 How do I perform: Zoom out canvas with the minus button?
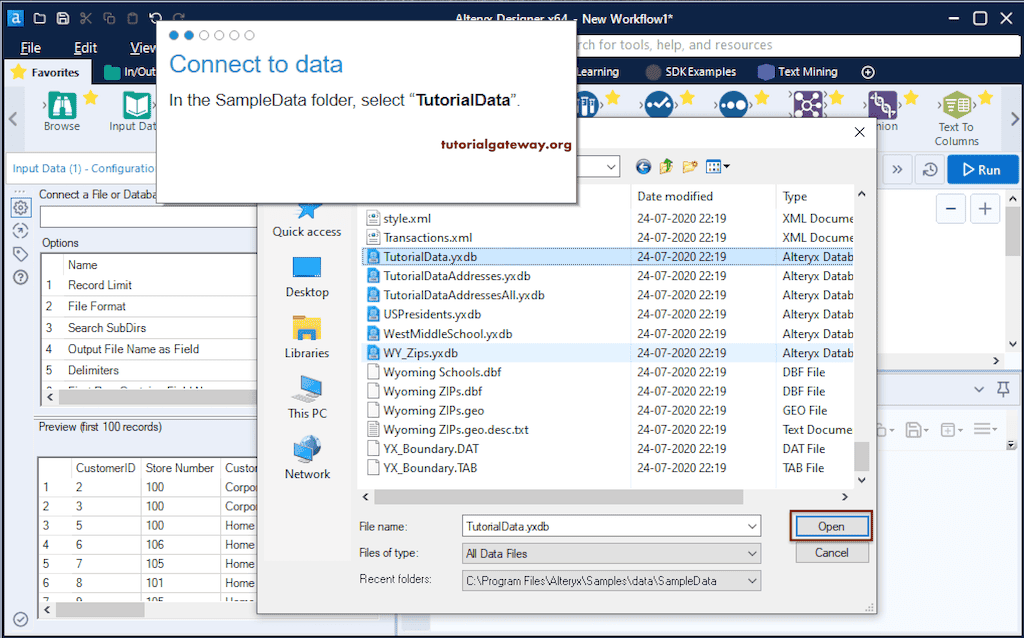coord(951,209)
